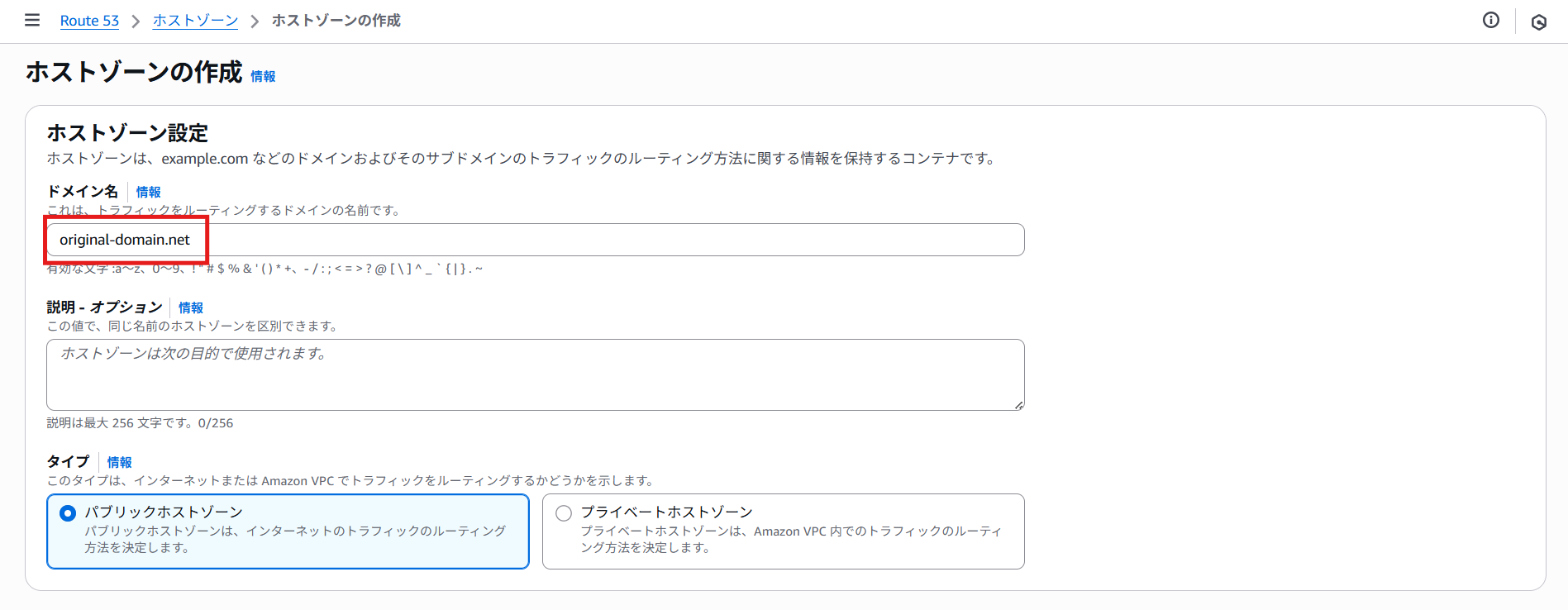Open 情報 link next to 説明 - オプション
This screenshot has height=610, width=1568.
coord(191,307)
